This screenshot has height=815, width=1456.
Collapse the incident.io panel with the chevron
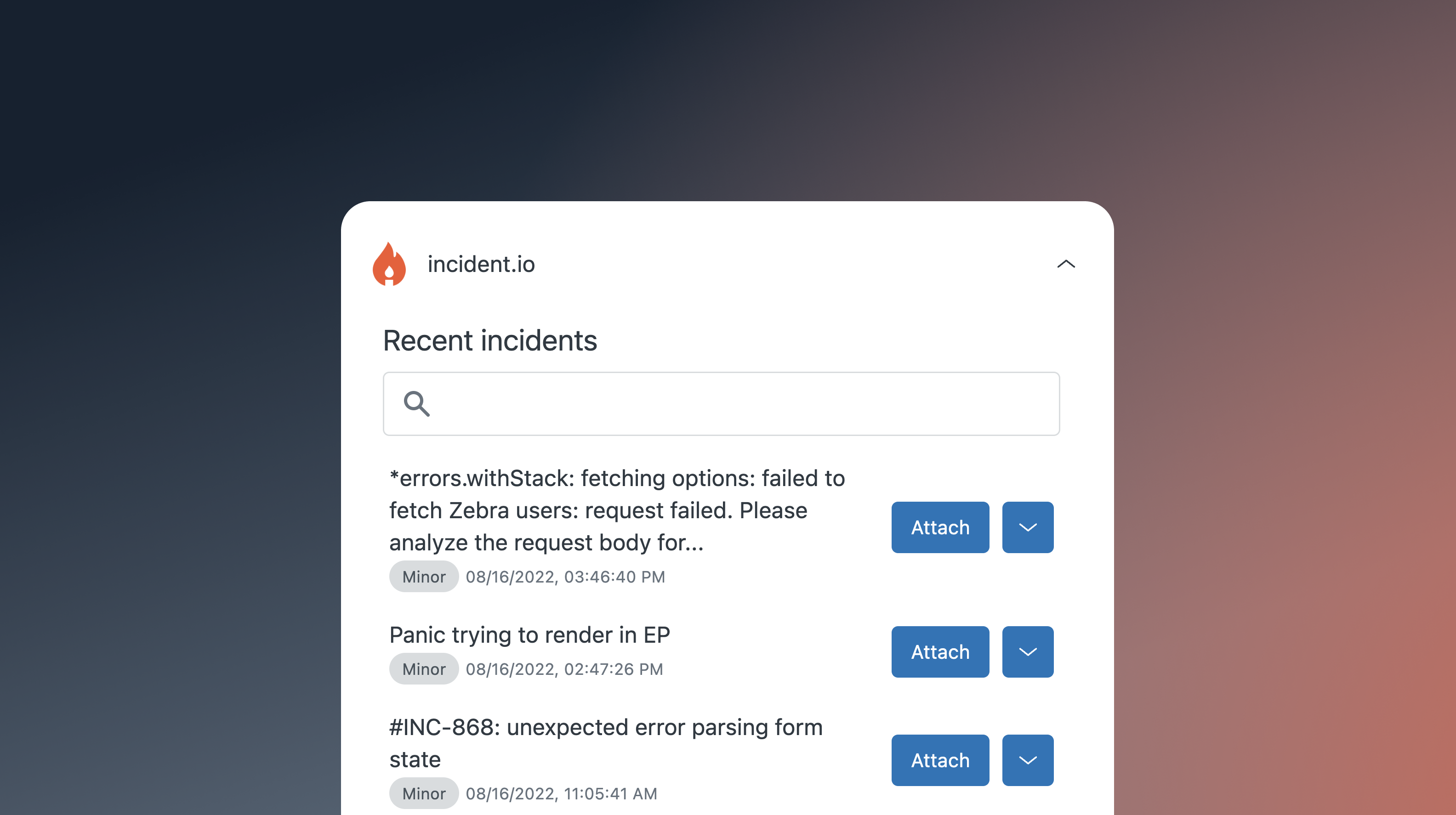click(x=1065, y=264)
